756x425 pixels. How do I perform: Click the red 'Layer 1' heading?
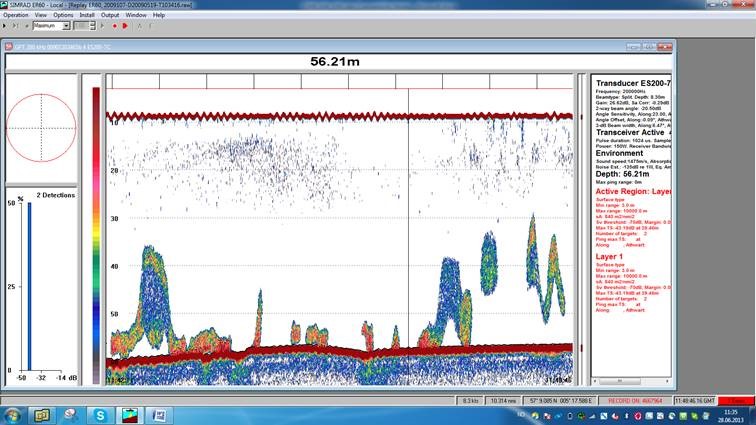[x=609, y=256]
